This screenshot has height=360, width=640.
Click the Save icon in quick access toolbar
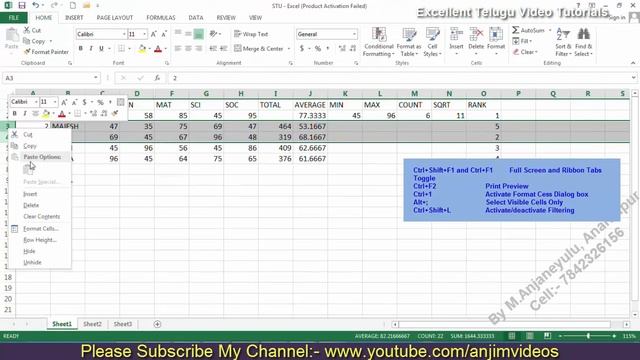click(x=22, y=6)
